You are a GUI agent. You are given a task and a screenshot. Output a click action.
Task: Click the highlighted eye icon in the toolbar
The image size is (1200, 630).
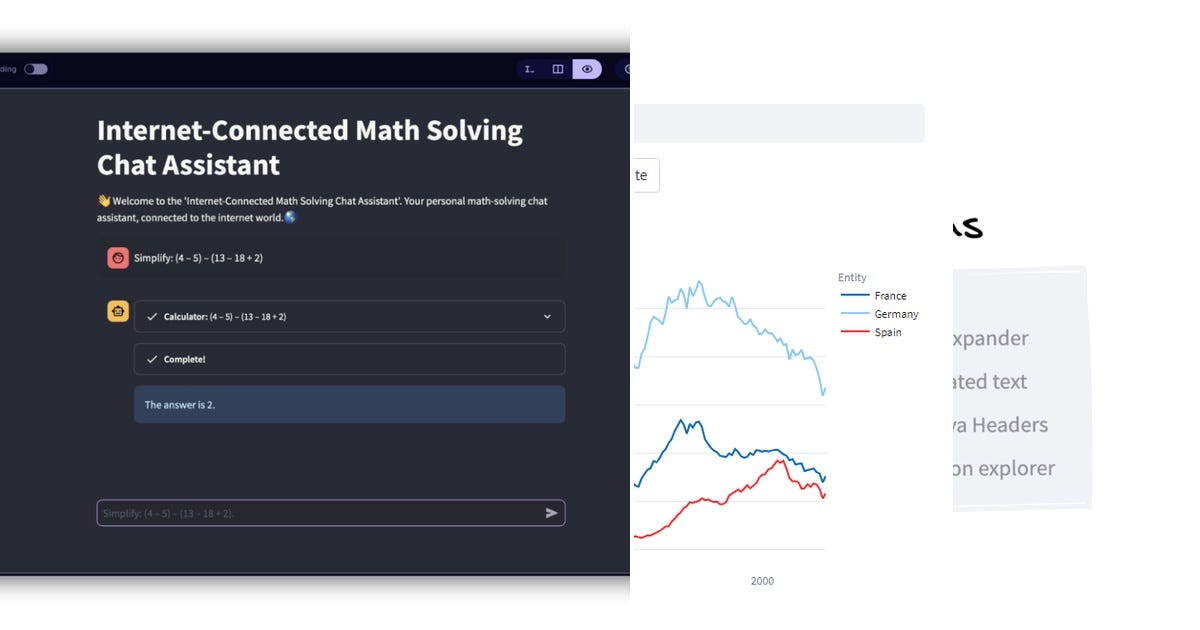[x=588, y=69]
